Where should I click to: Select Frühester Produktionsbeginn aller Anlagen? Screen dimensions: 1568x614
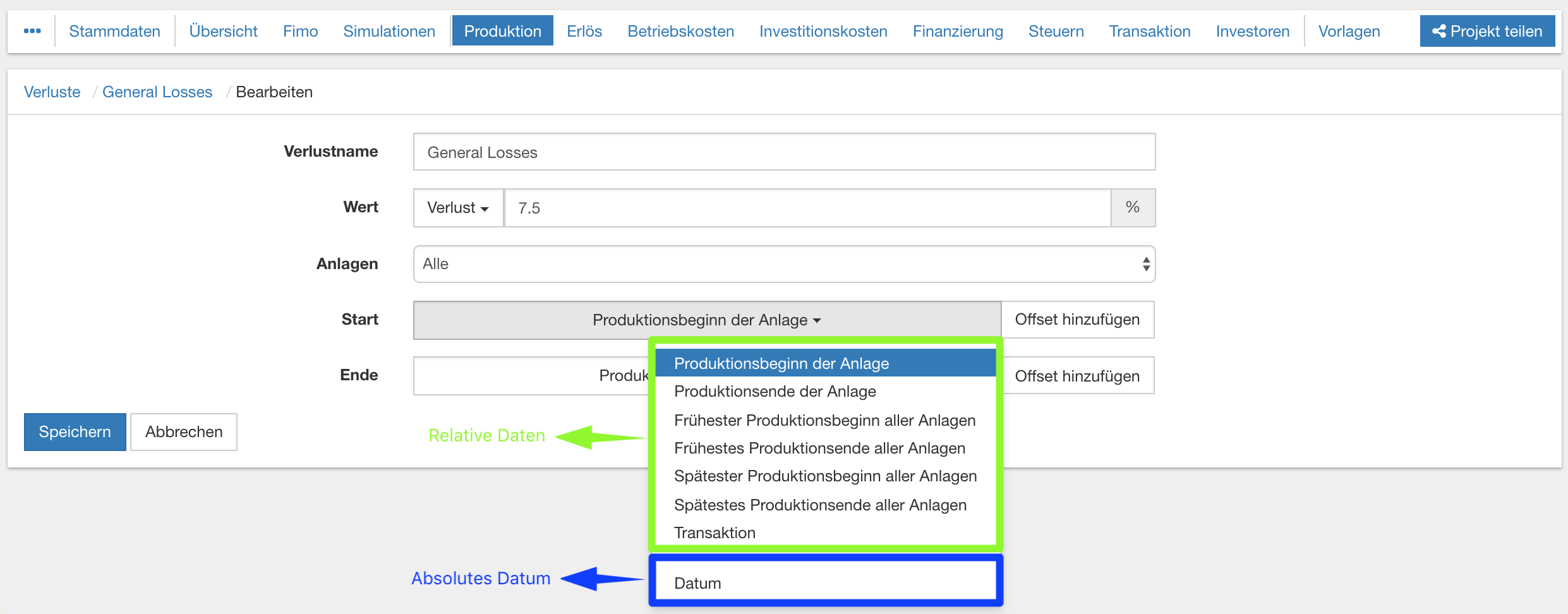824,420
